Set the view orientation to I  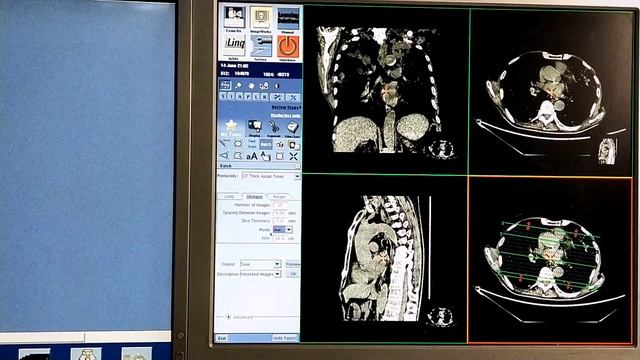231,97
